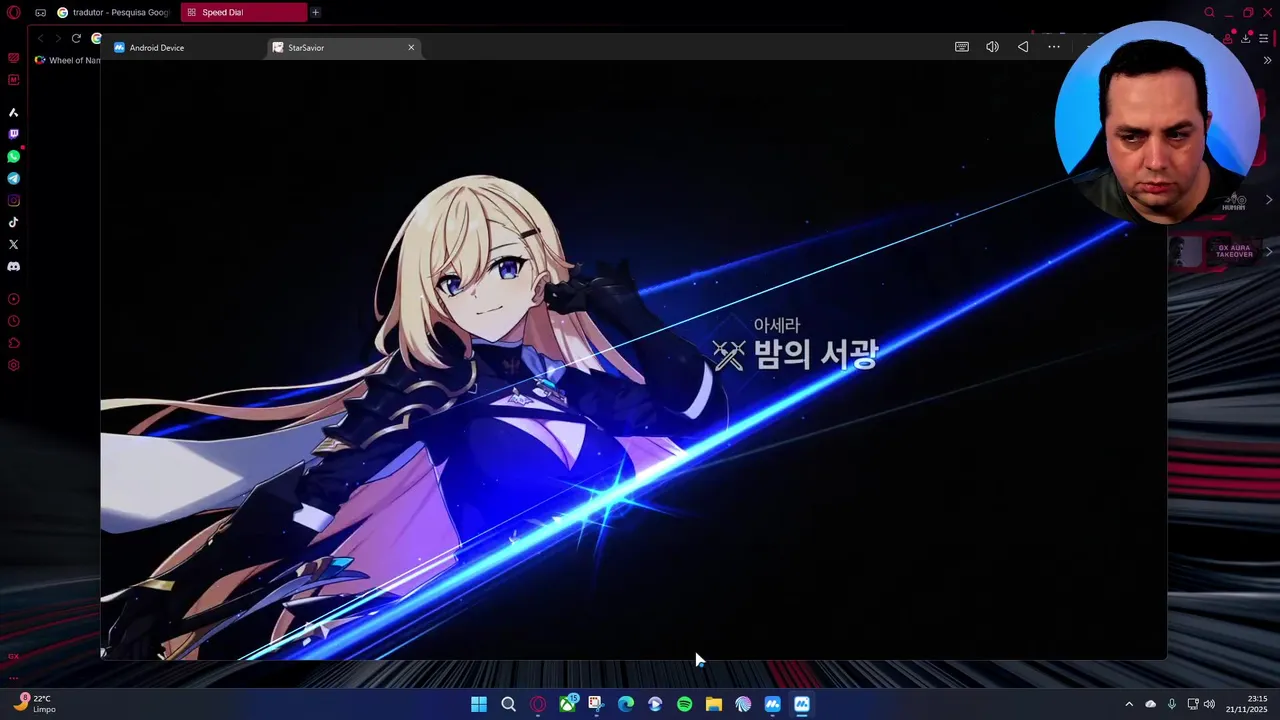This screenshot has height=720, width=1280.
Task: Open the sidebar history clock icon
Action: tap(14, 321)
